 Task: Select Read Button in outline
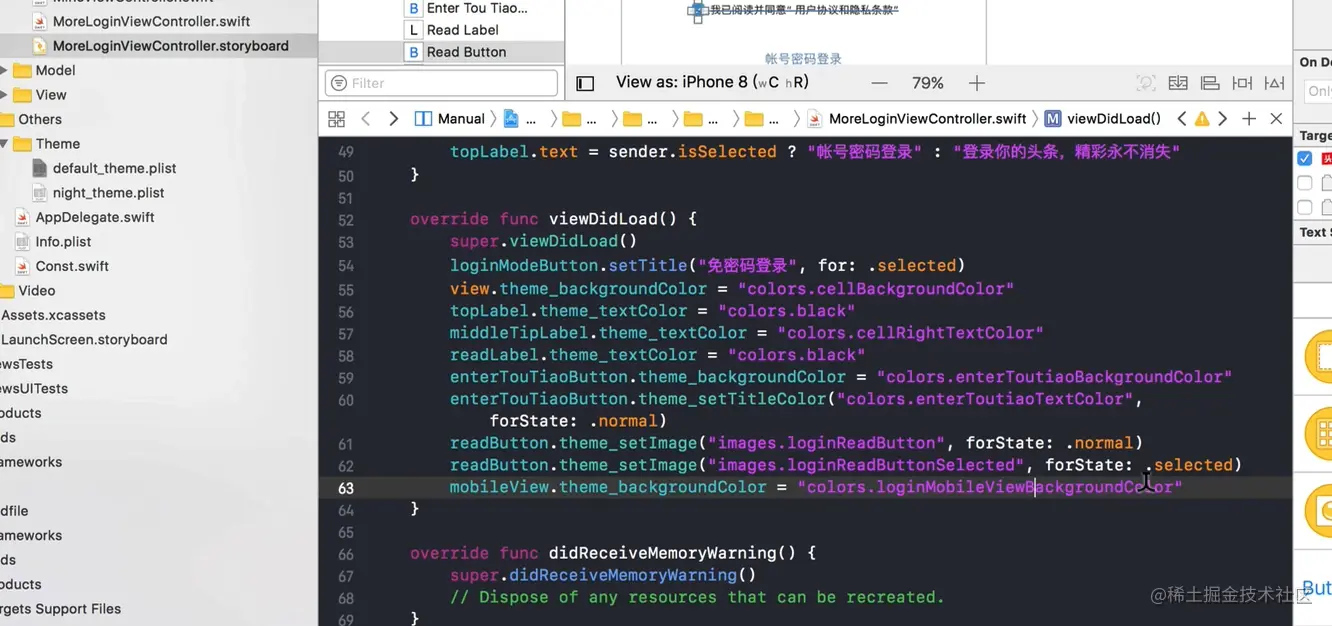456,52
